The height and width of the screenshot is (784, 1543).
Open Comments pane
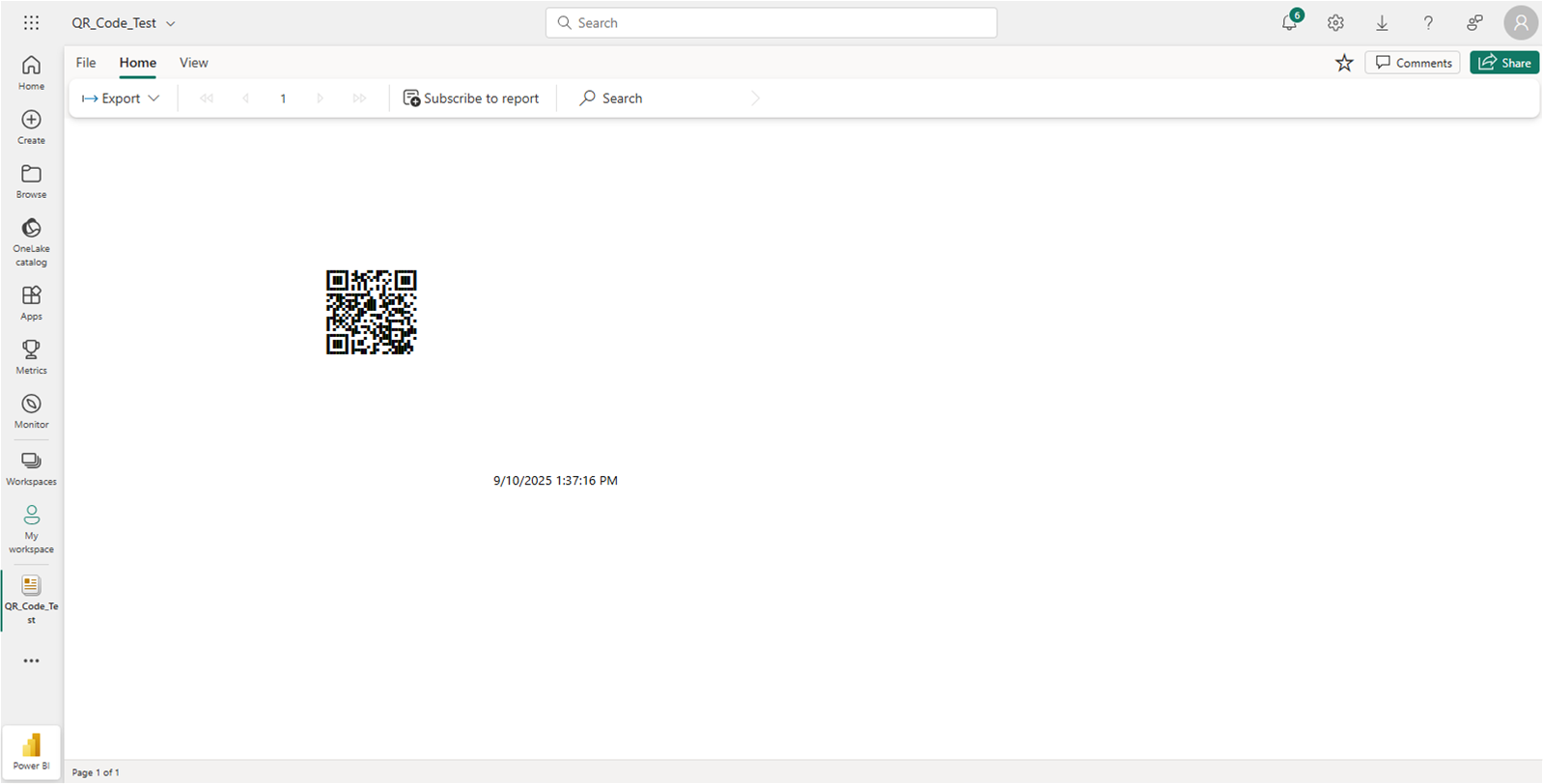point(1413,63)
